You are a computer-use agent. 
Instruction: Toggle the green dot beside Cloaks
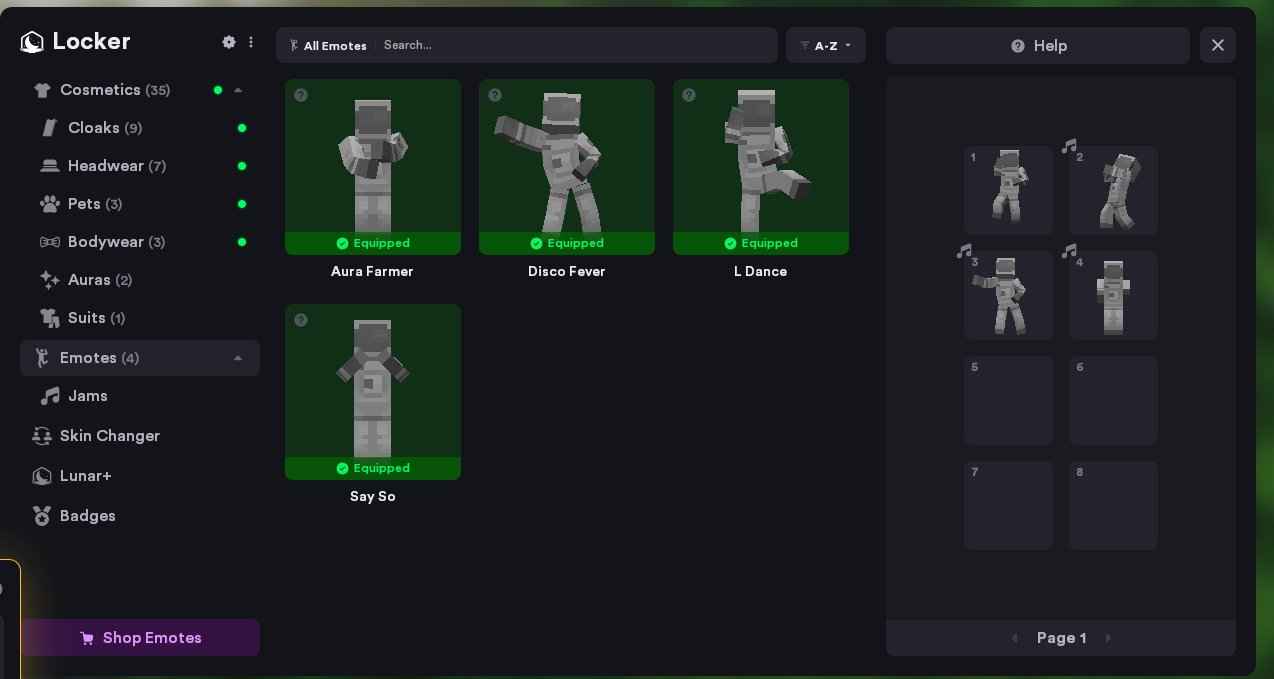pos(242,128)
